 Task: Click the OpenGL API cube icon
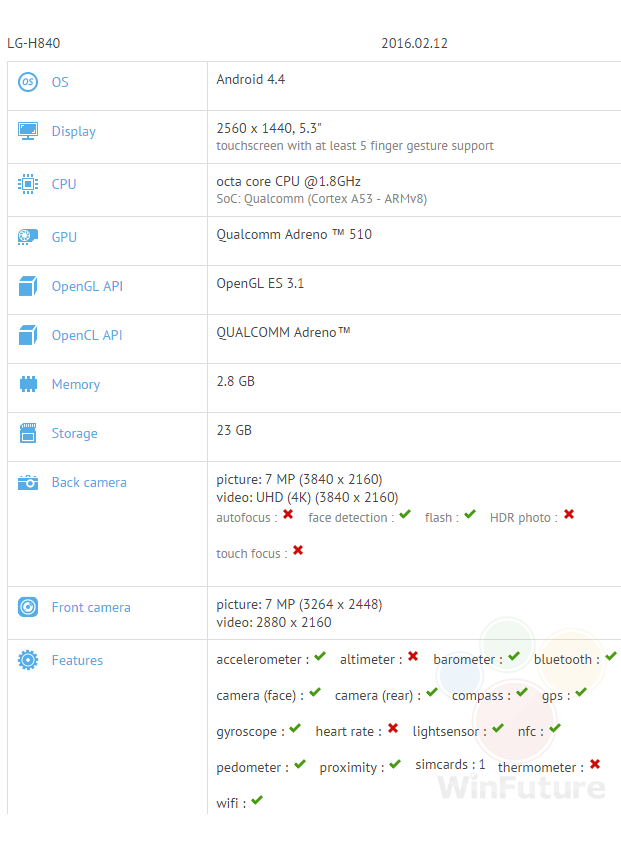coord(28,286)
